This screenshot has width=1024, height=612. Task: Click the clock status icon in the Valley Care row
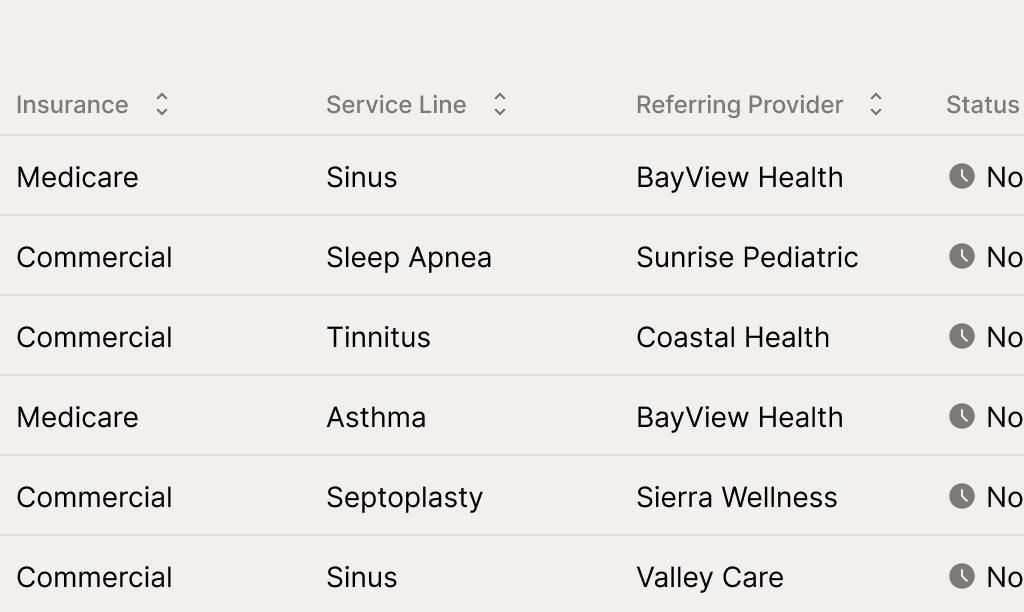961,576
